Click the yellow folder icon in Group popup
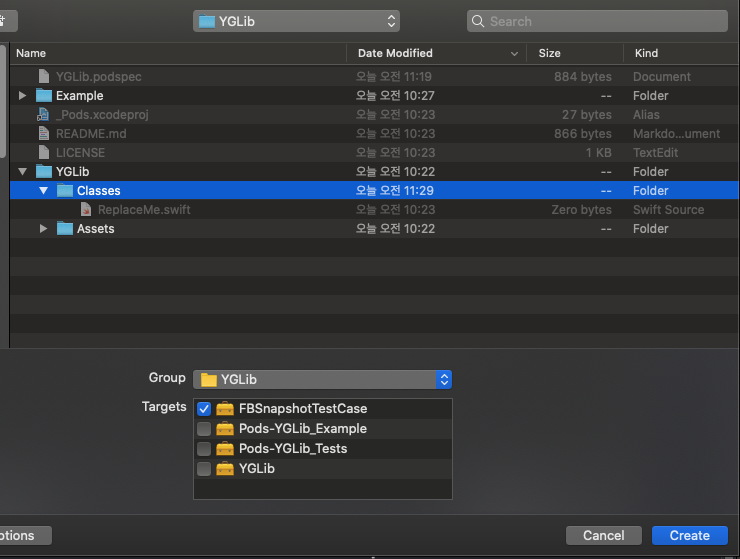Viewport: 740px width, 559px height. pyautogui.click(x=209, y=380)
